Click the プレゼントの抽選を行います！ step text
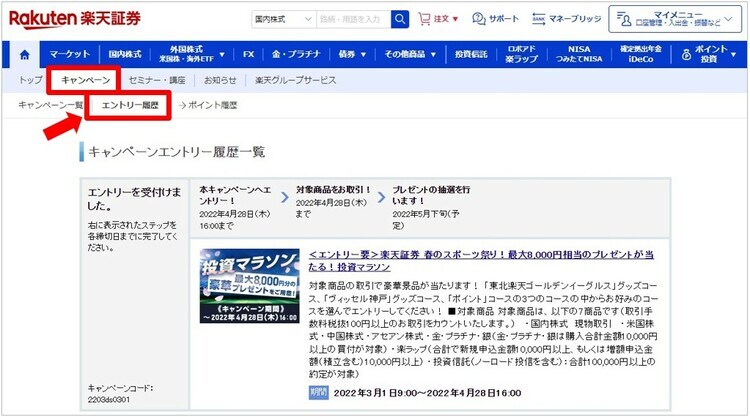This screenshot has width=750, height=417. pyautogui.click(x=431, y=195)
